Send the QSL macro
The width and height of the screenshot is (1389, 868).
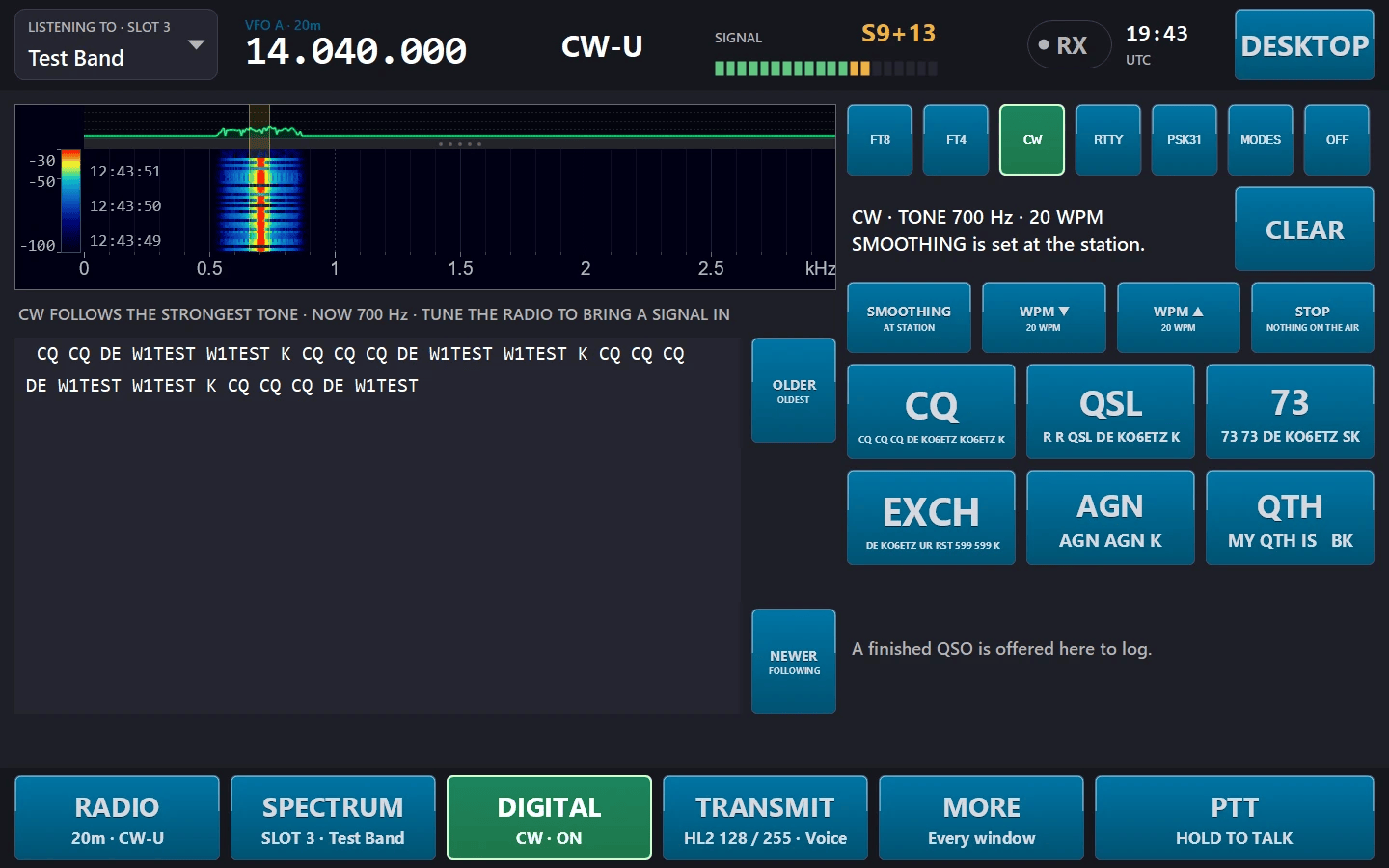tap(1110, 412)
